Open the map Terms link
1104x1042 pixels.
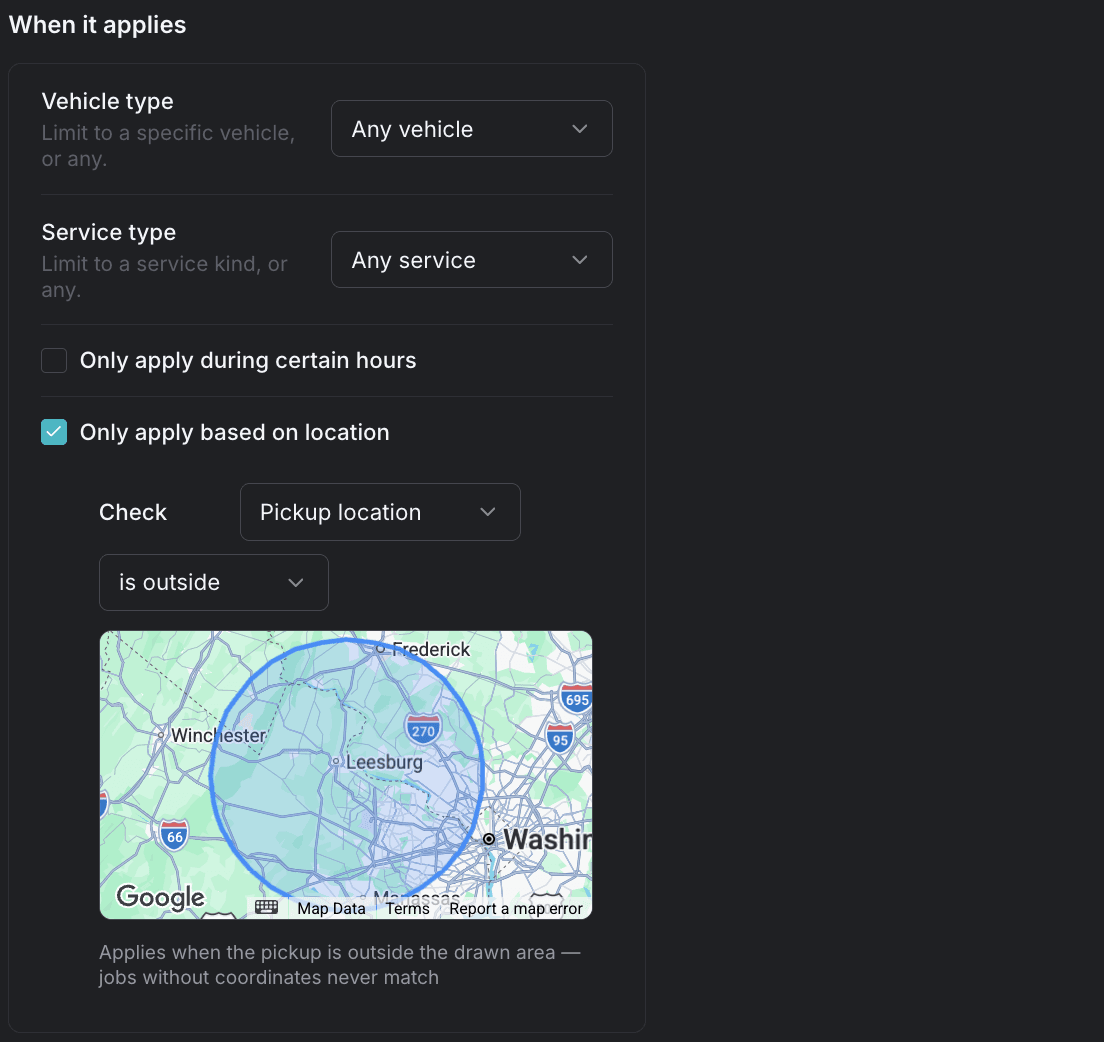[408, 909]
